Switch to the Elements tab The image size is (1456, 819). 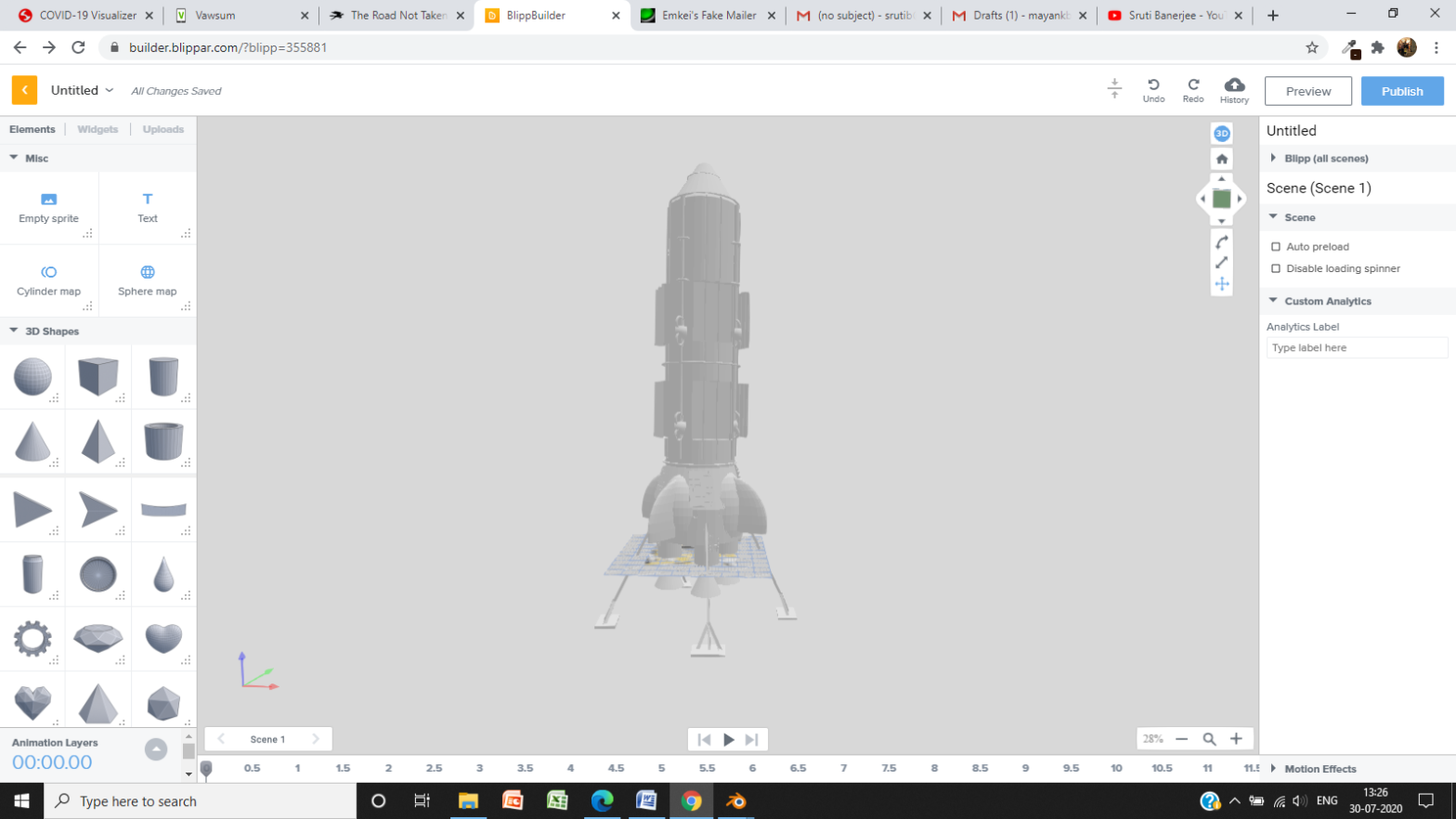[x=32, y=129]
